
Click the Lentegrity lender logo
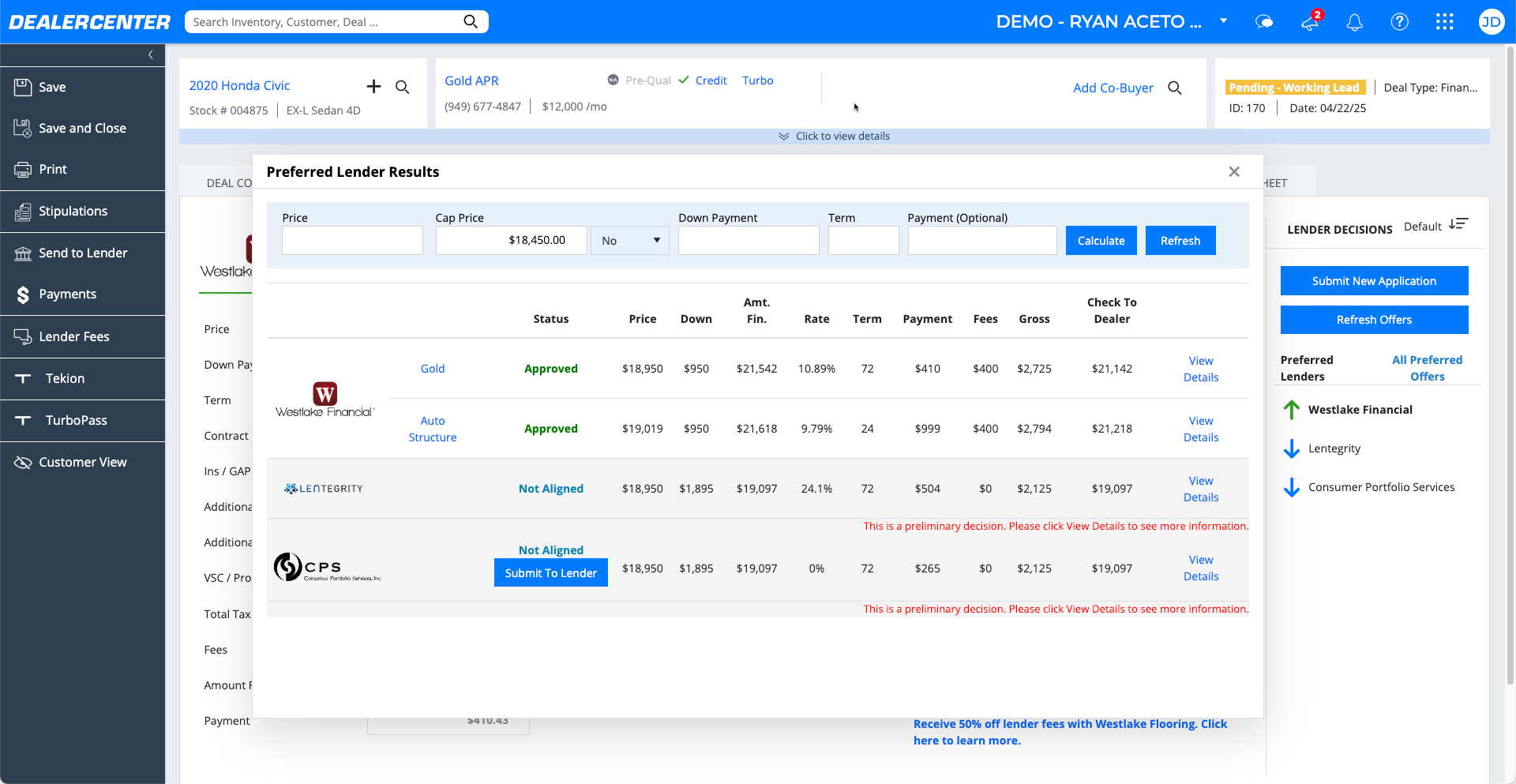coord(323,489)
